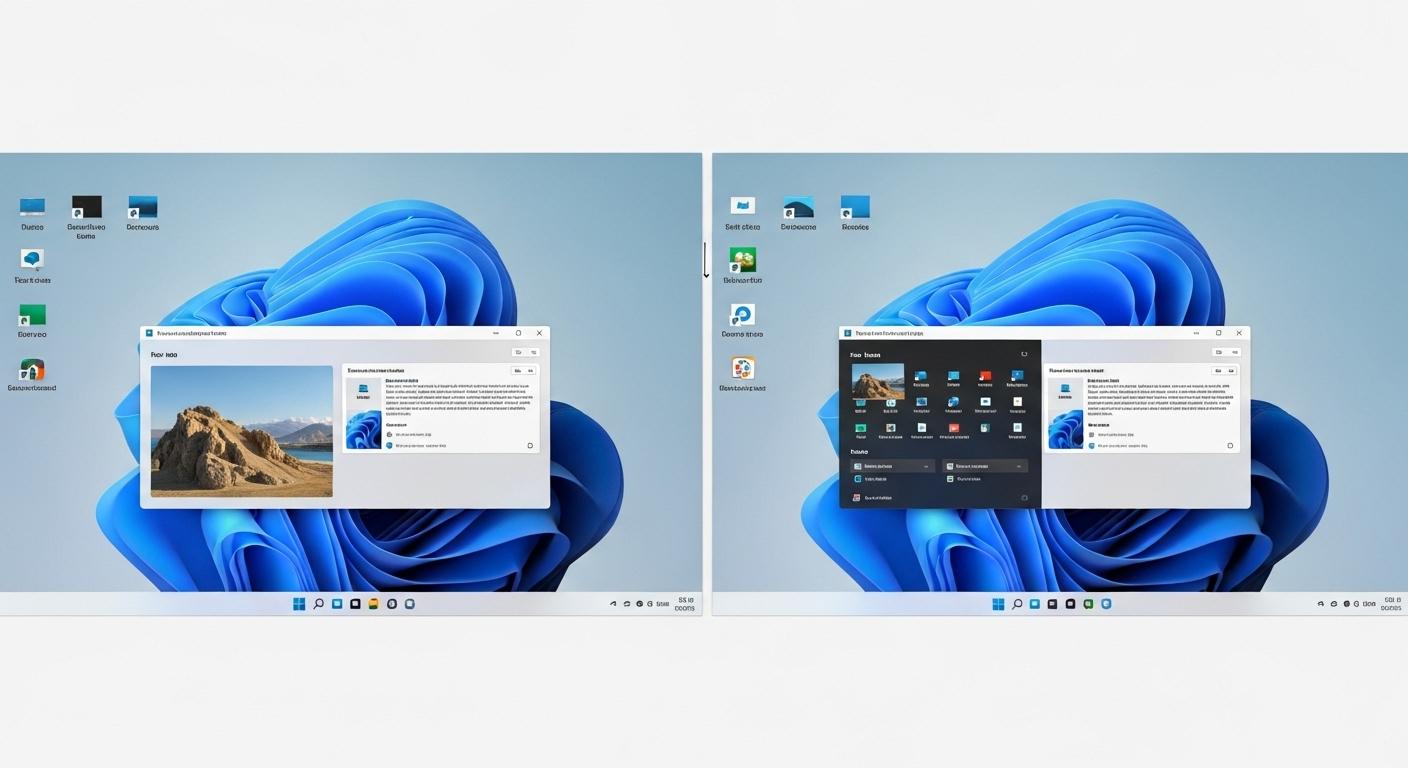Open the green app icon in the grid's bottom row
This screenshot has width=1408, height=768.
click(x=859, y=427)
